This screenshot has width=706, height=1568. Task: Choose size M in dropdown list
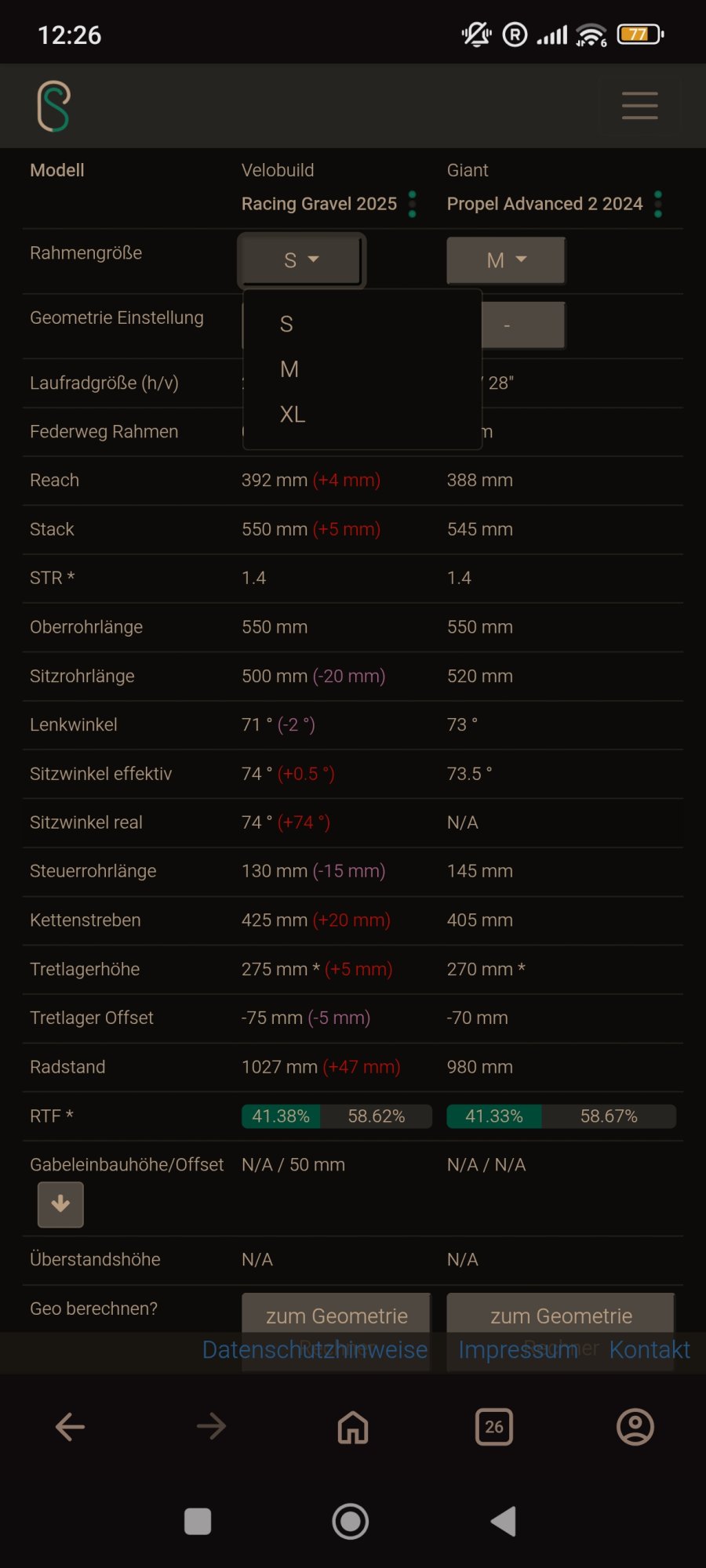coord(289,369)
